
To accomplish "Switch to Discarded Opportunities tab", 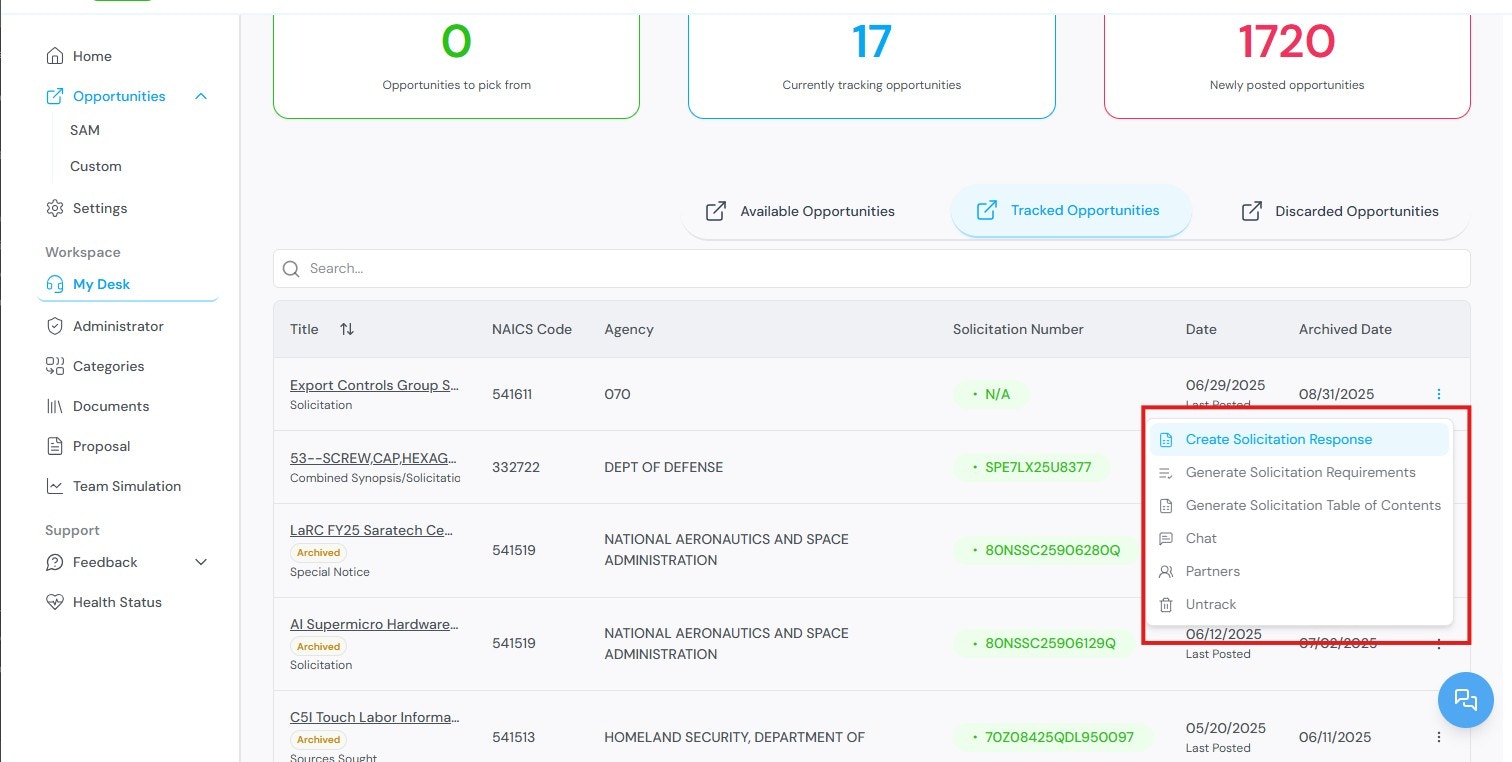I will (x=1340, y=211).
